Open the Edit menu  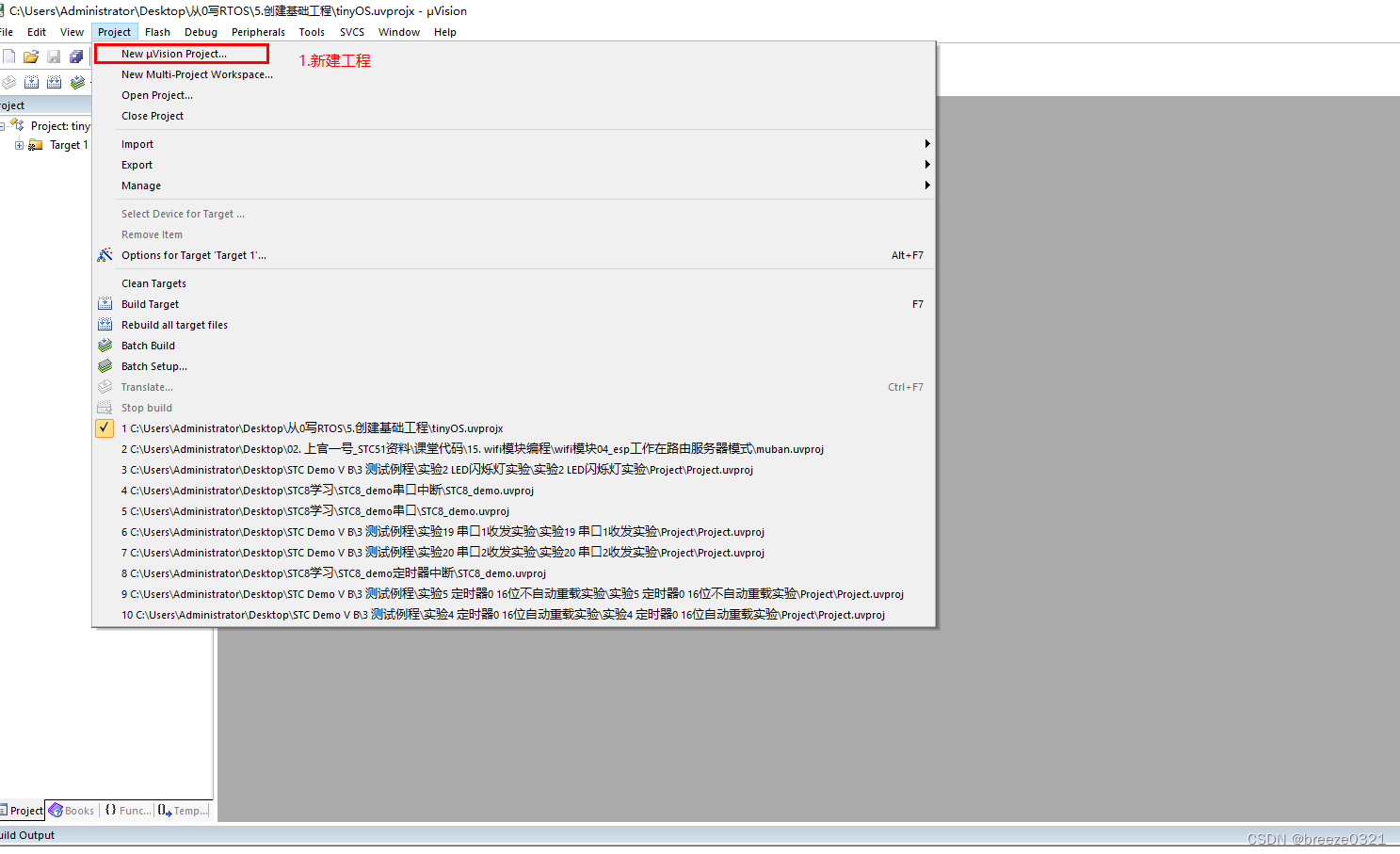(37, 32)
